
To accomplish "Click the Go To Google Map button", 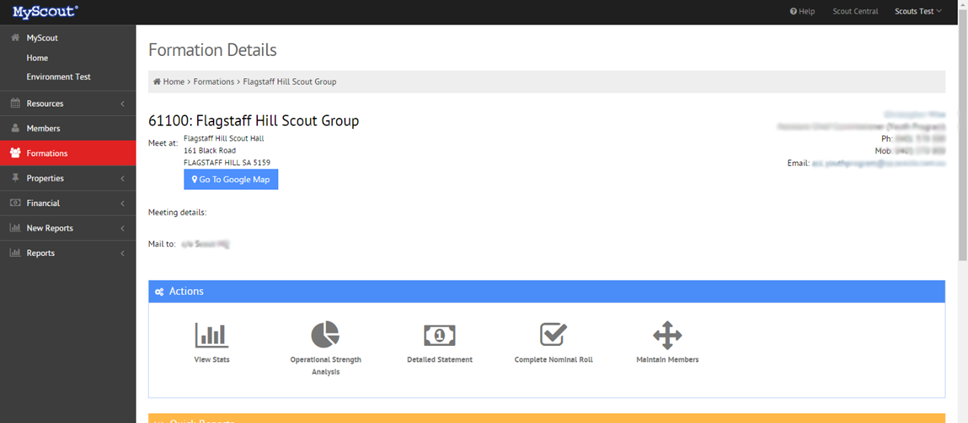I will pos(231,180).
